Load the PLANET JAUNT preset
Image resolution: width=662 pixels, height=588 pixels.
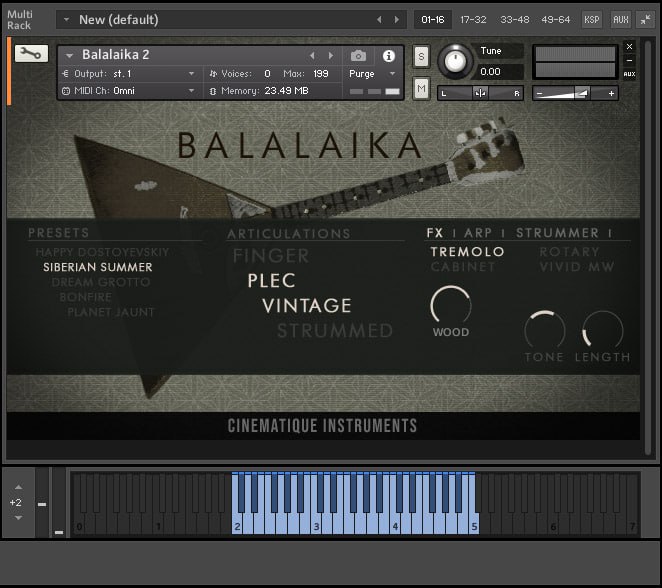111,312
